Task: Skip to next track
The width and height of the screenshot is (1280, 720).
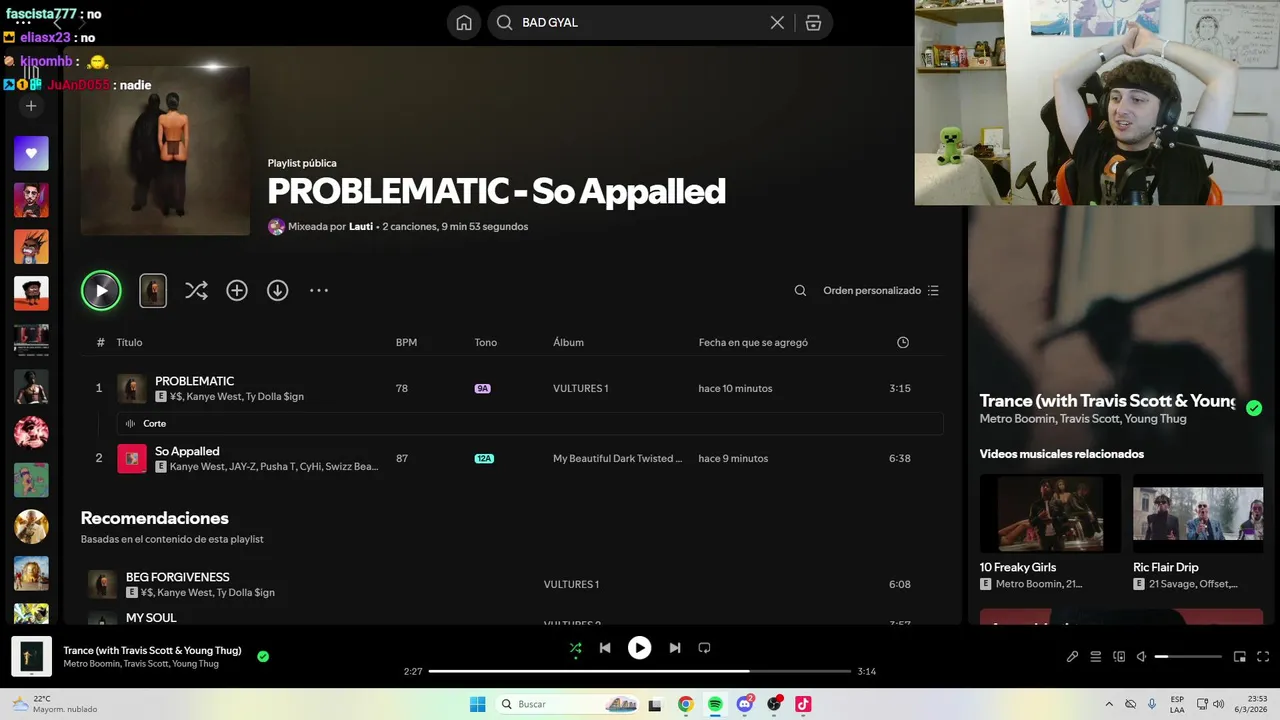Action: click(x=675, y=648)
